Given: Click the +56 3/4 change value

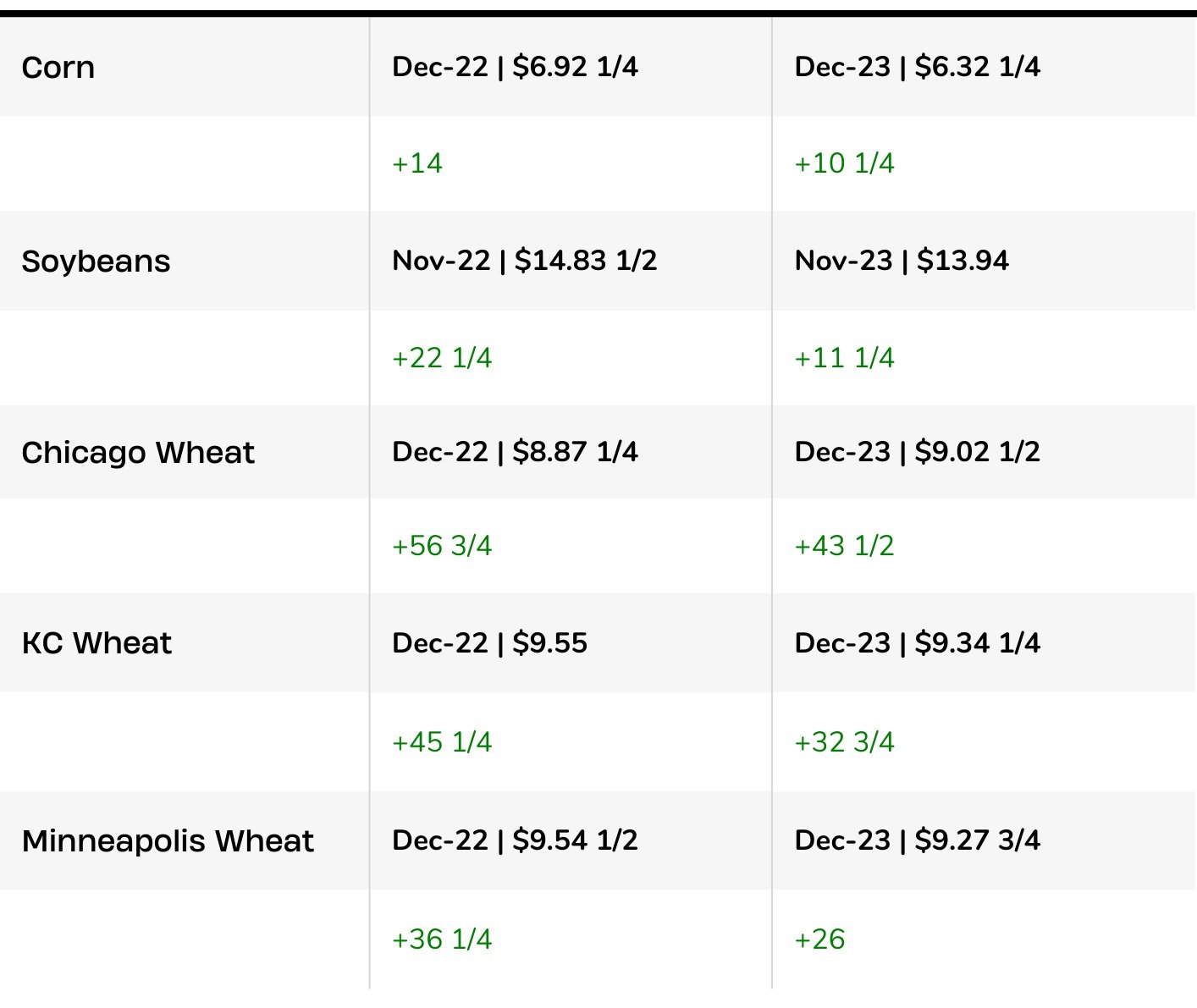Looking at the screenshot, I should point(442,546).
